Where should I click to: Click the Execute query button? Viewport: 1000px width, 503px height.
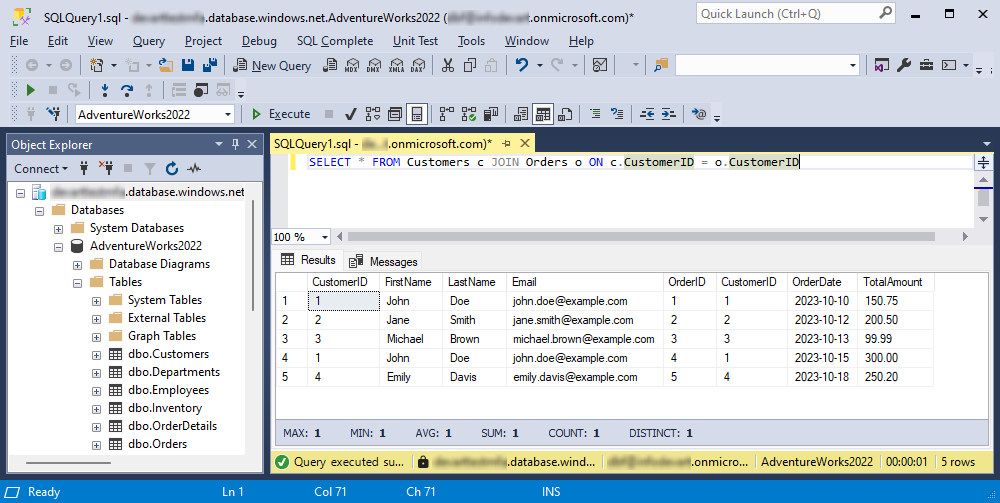click(x=281, y=114)
